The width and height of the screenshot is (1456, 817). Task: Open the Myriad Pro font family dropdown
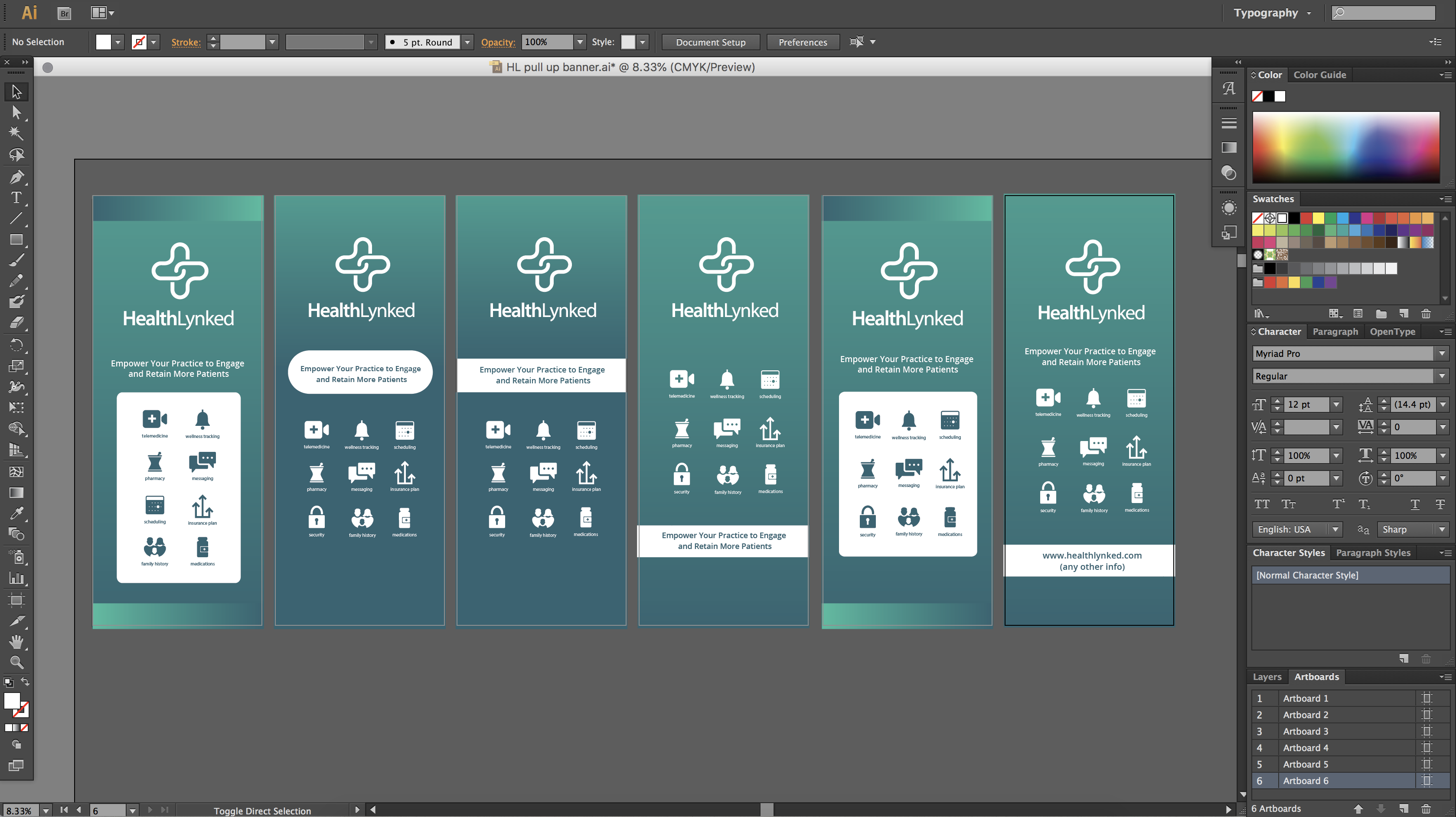coord(1442,353)
